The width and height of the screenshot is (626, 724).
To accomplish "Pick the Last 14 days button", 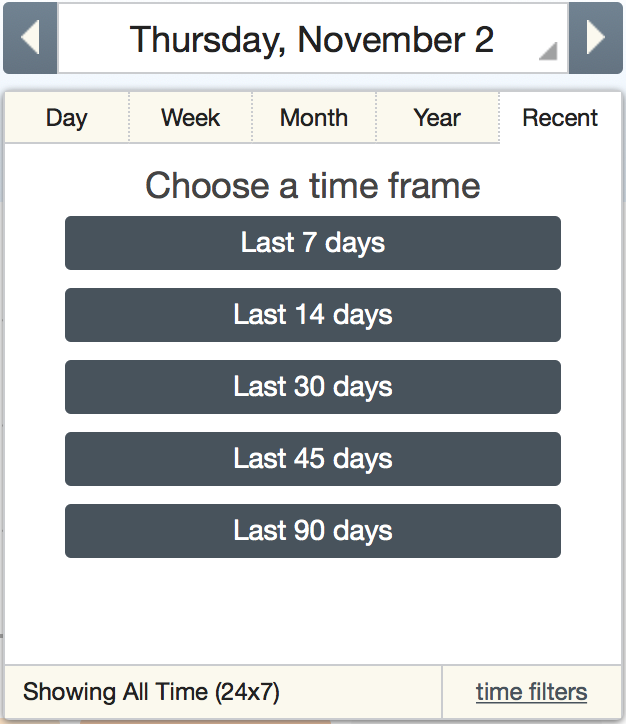I will tap(313, 315).
